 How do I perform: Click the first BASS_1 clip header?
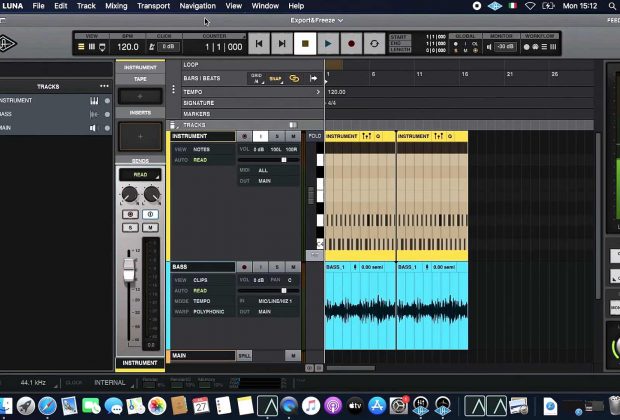tap(360, 267)
